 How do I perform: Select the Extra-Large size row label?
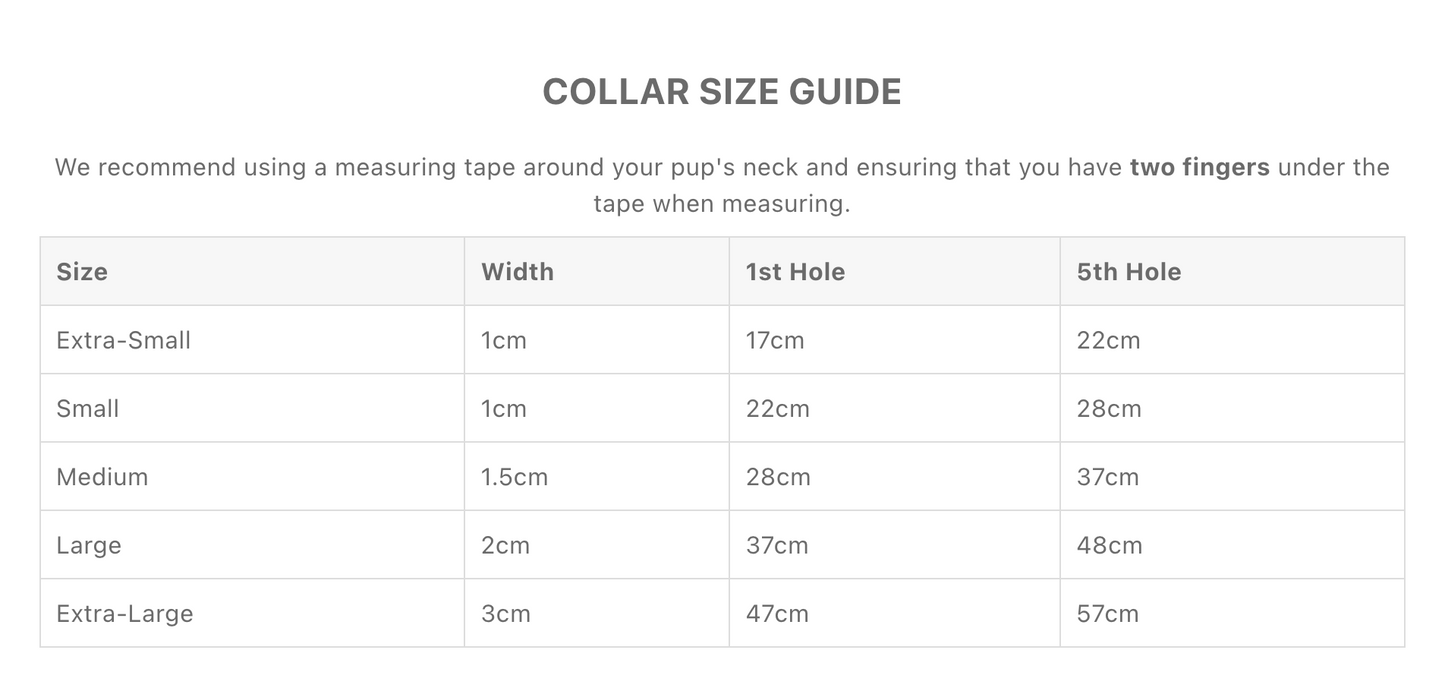(x=125, y=614)
